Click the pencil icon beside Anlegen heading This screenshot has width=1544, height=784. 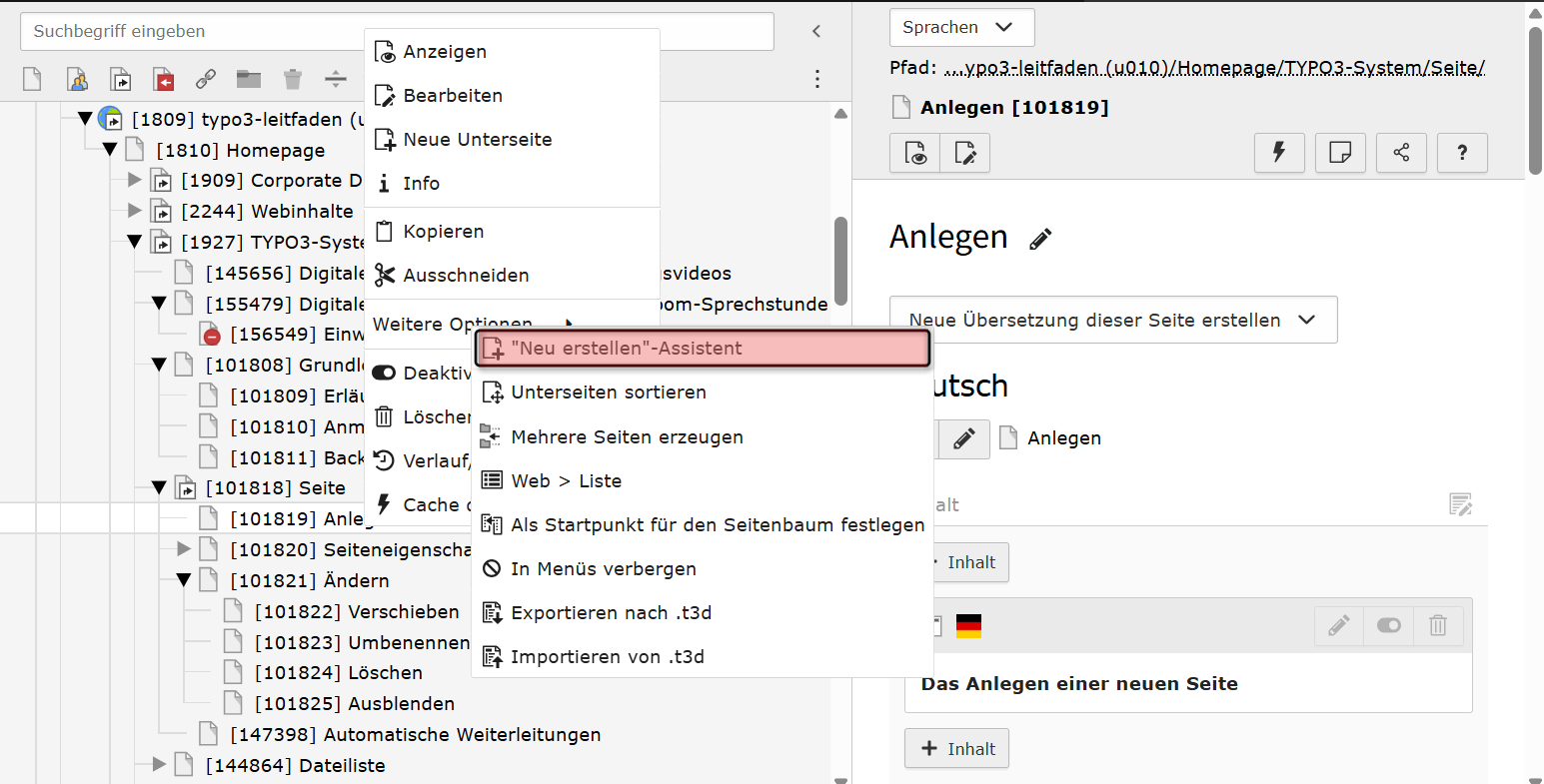[x=1040, y=239]
